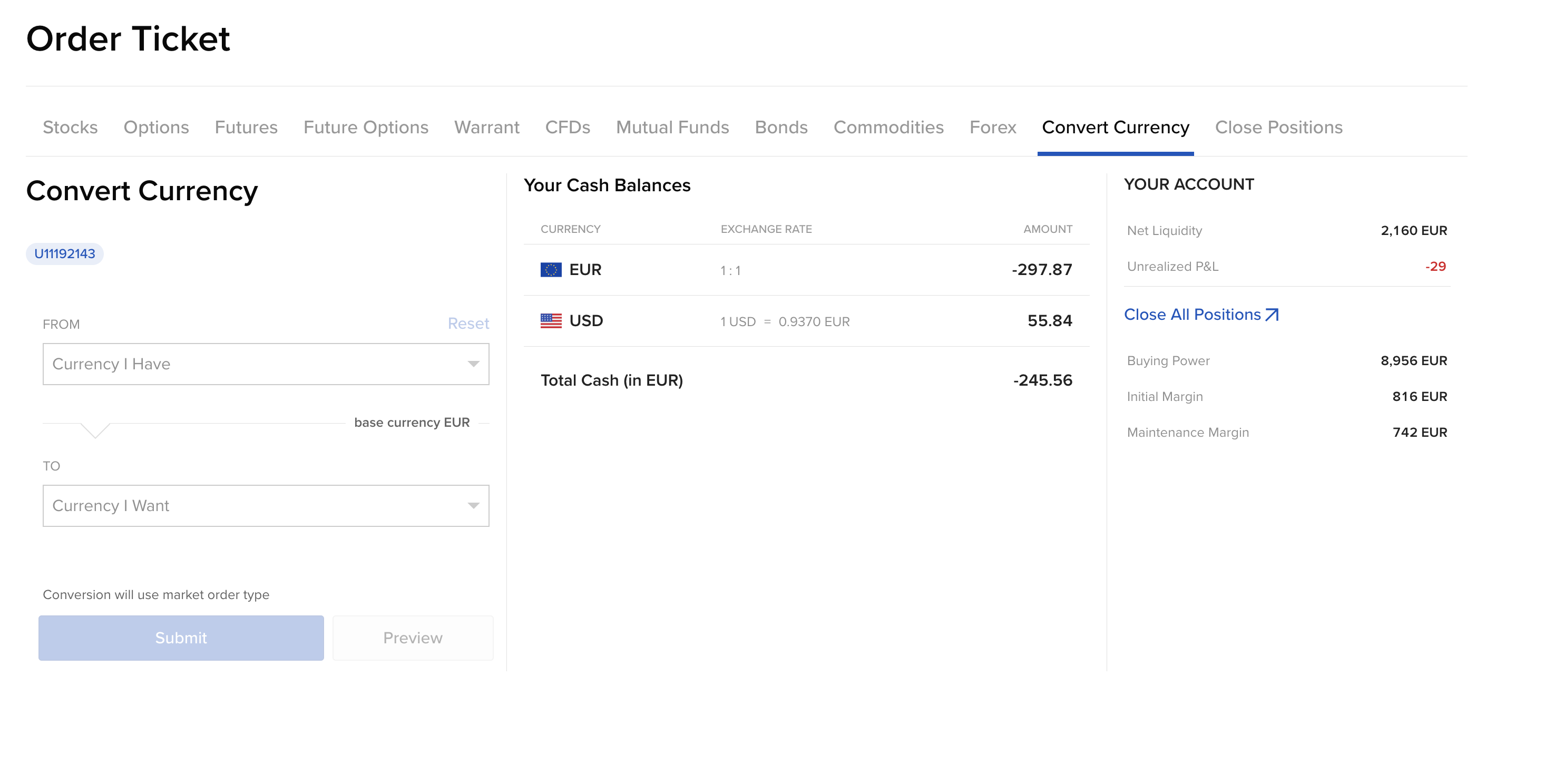Open the Bonds tab
The image size is (1544, 784).
click(780, 127)
